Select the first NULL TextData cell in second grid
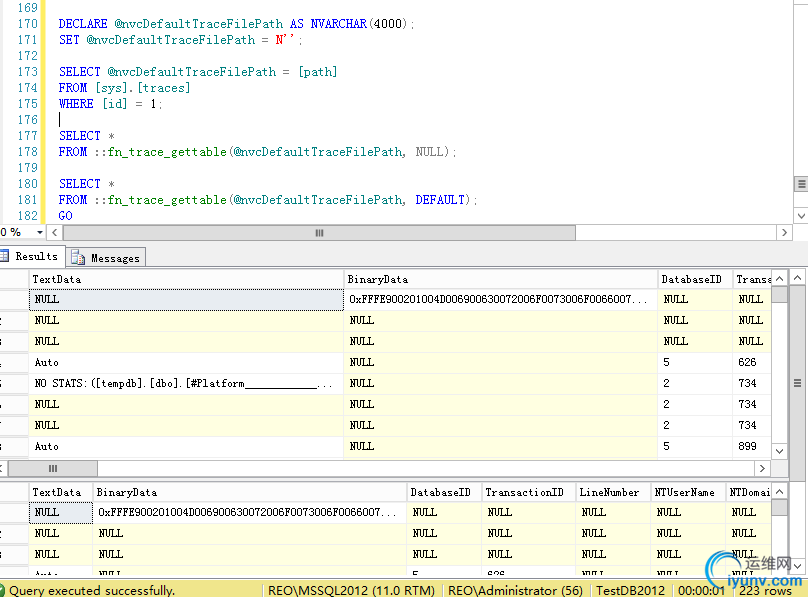The height and width of the screenshot is (597, 808). pyautogui.click(x=61, y=513)
